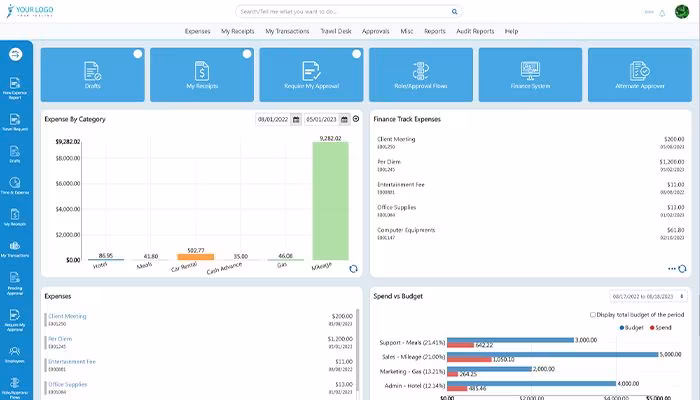
Task: Toggle the Budget legend series
Action: coord(631,328)
